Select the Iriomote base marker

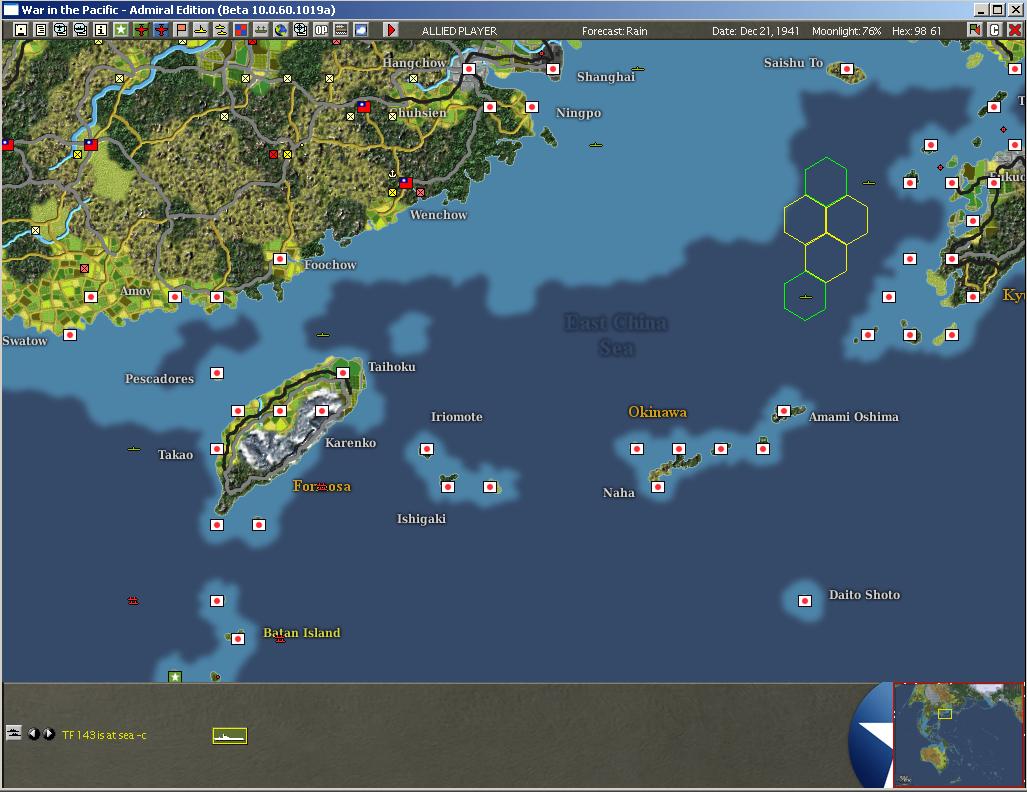click(426, 449)
